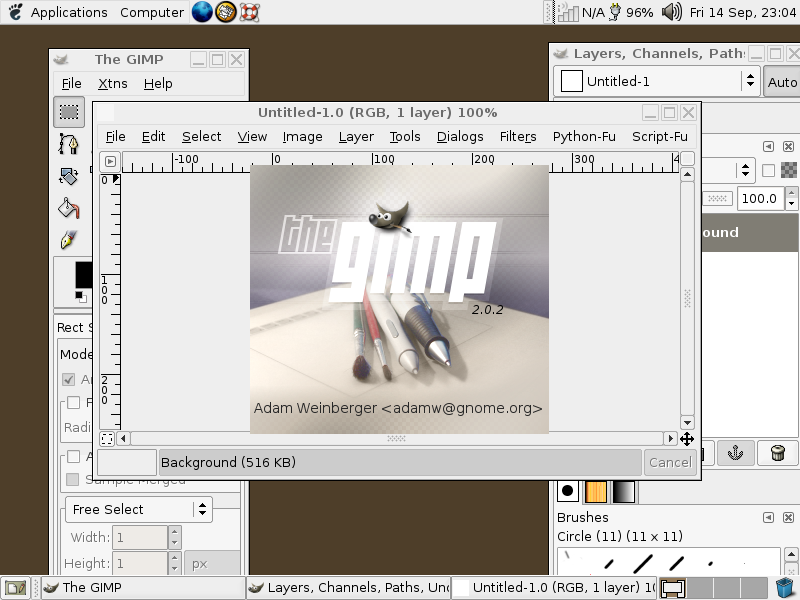
Task: Click the vertical scrollbar down arrow of image
Action: tap(687, 422)
